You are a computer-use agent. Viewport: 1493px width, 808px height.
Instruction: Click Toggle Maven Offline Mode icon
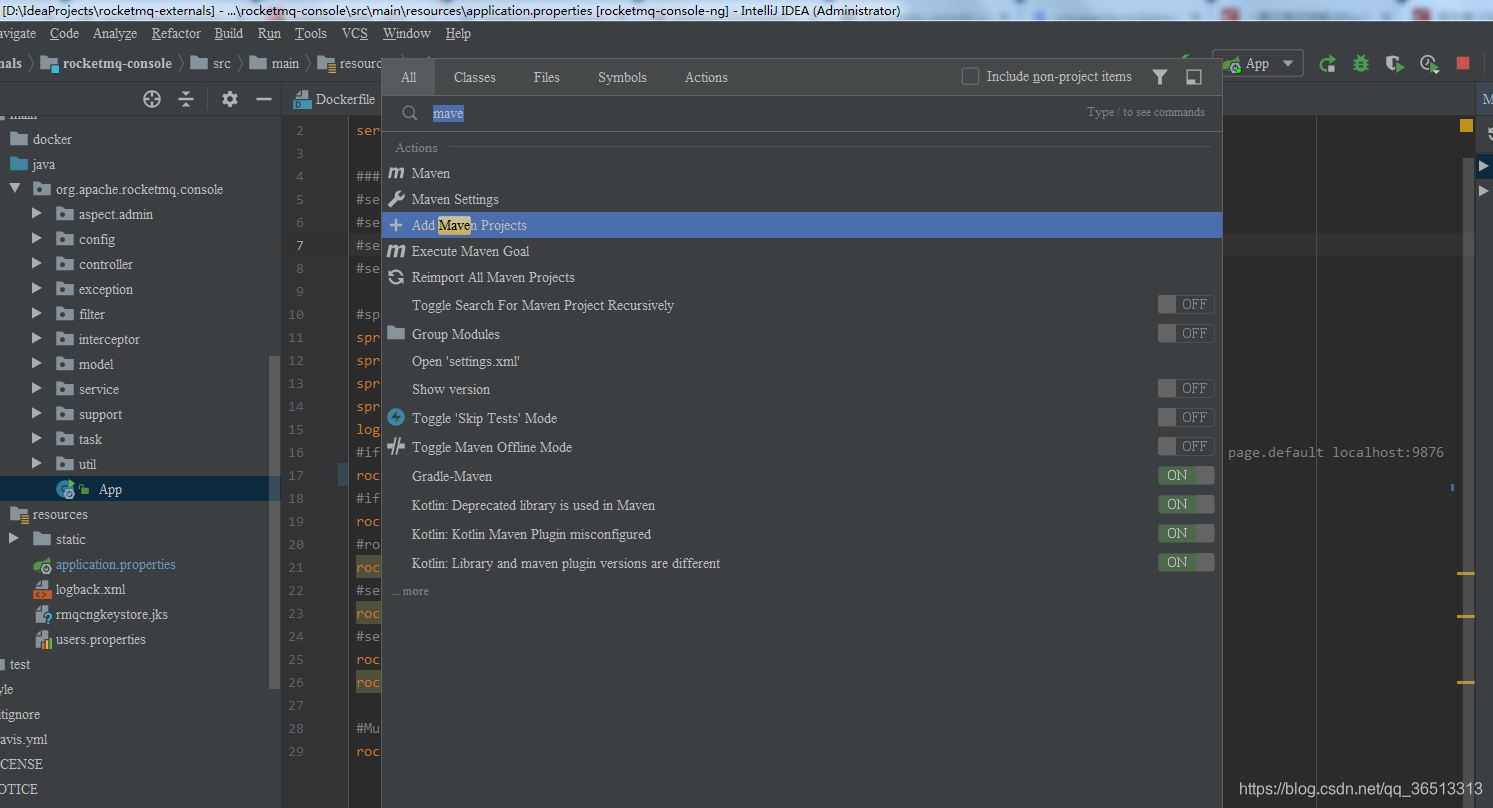396,446
